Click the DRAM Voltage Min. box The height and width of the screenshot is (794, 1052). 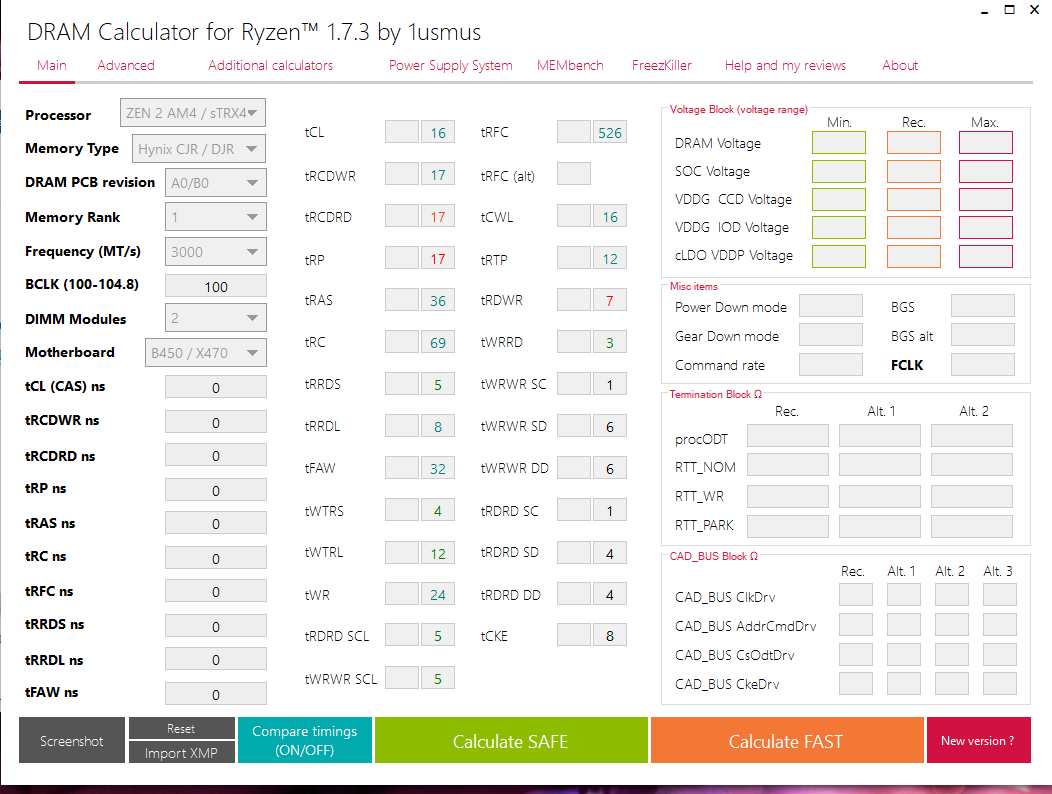pyautogui.click(x=839, y=142)
